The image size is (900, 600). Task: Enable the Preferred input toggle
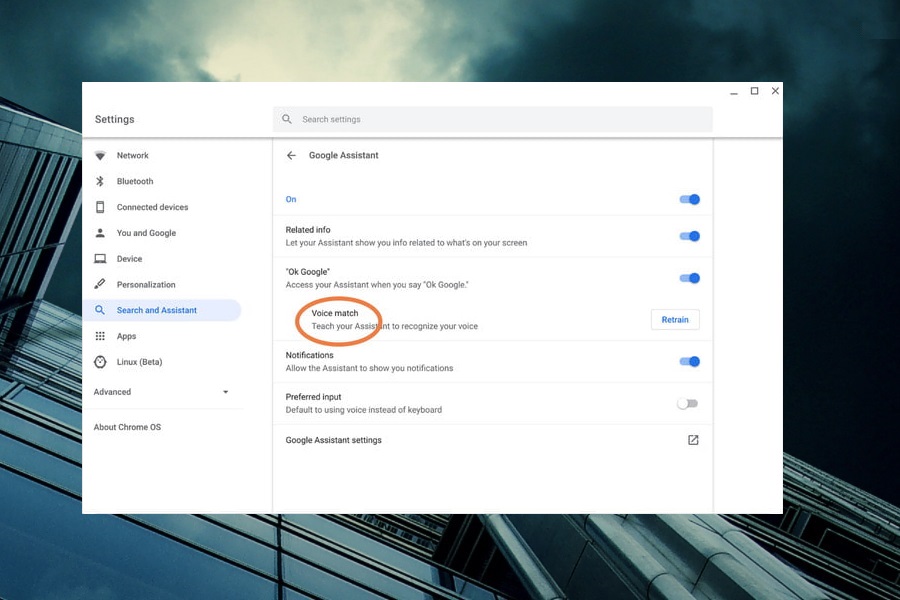tap(687, 403)
